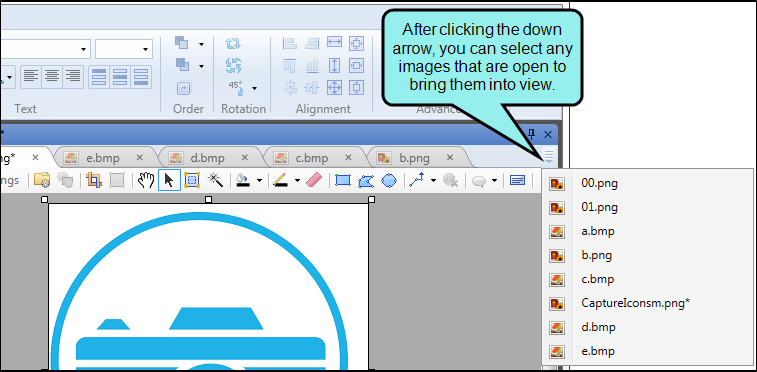Select CaptureIconsm.png* from open images list
This screenshot has width=757, height=372.
(636, 303)
